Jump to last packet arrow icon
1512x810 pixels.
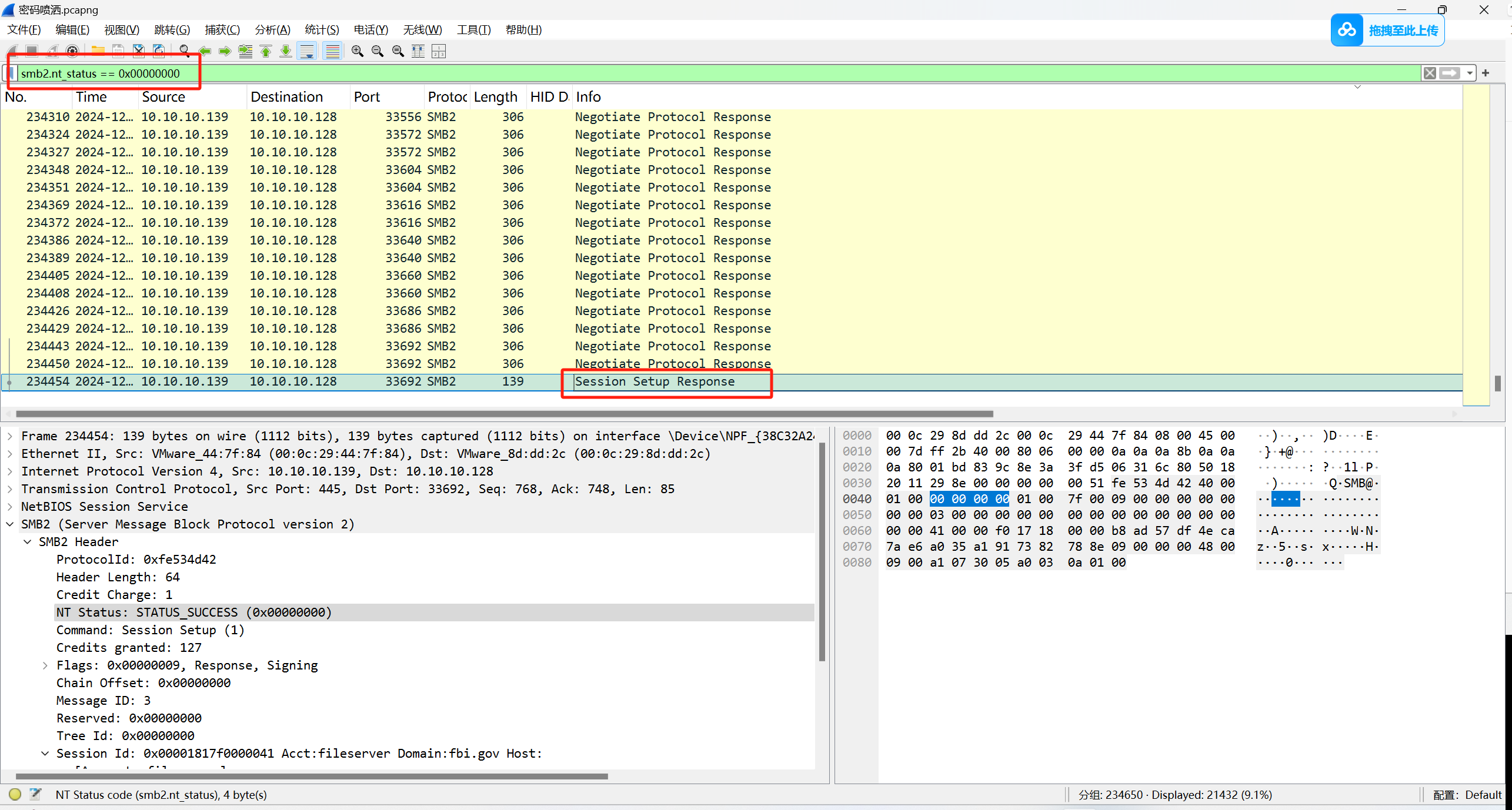(x=286, y=52)
